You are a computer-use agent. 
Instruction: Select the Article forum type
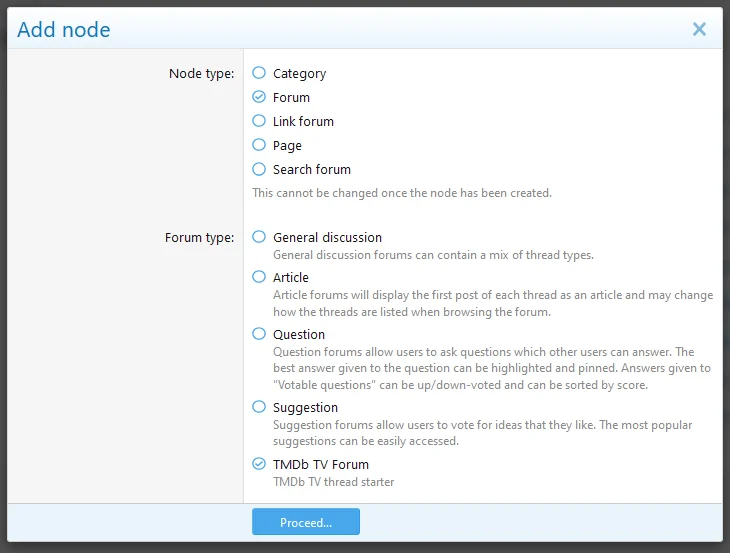point(259,277)
